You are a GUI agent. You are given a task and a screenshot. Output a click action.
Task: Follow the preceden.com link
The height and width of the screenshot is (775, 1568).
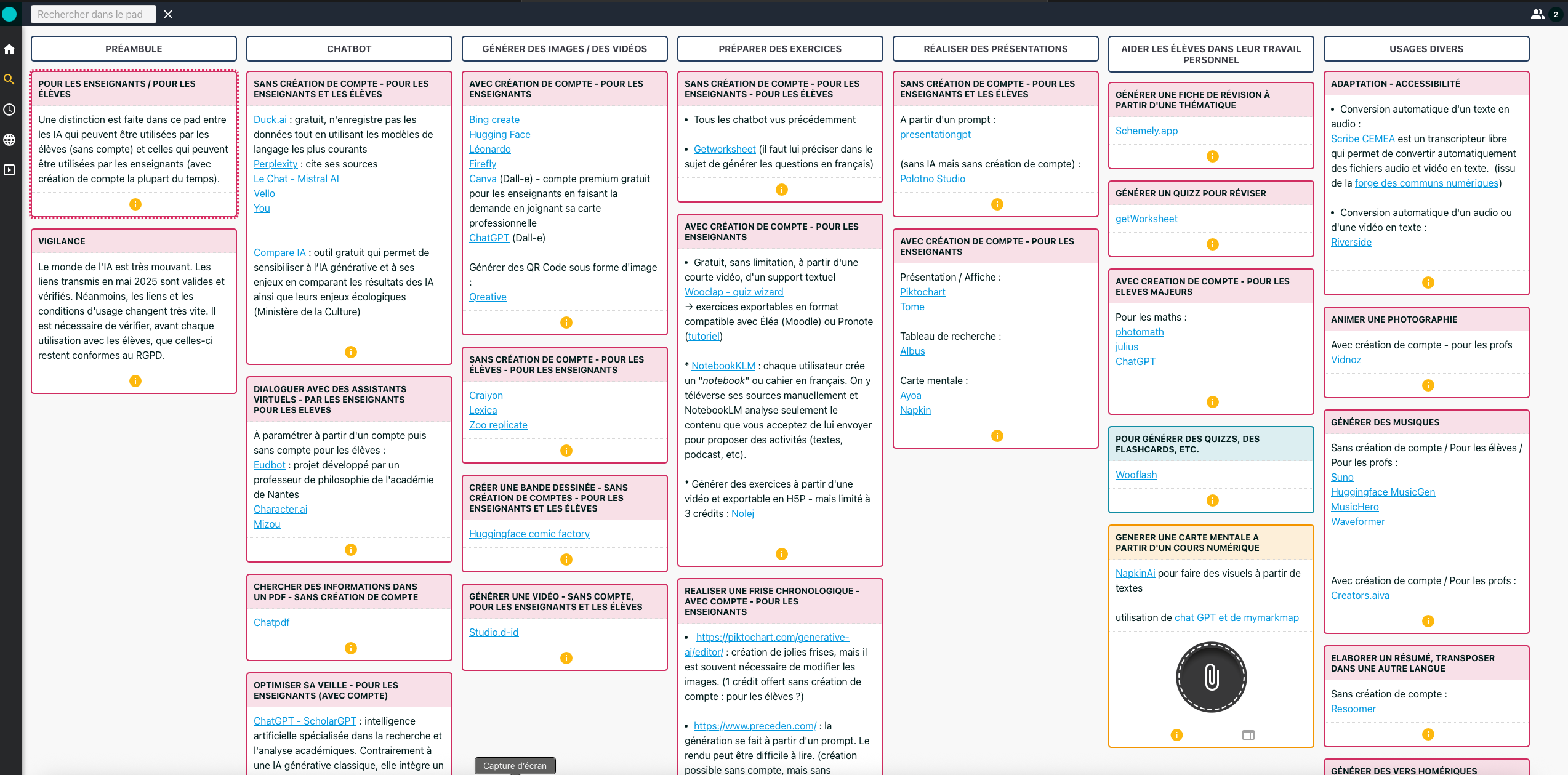[755, 726]
